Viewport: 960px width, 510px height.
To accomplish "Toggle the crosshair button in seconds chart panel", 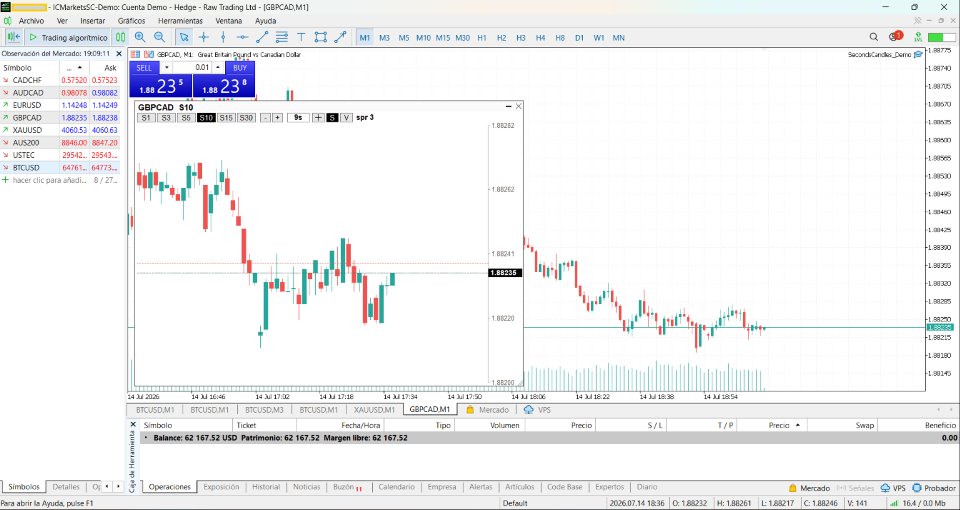I will point(318,118).
